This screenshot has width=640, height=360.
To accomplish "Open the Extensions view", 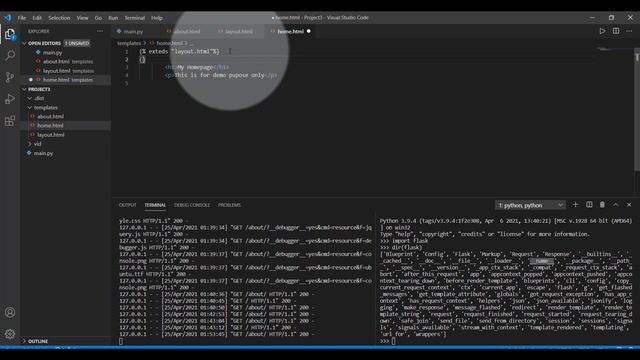I will click(x=10, y=121).
